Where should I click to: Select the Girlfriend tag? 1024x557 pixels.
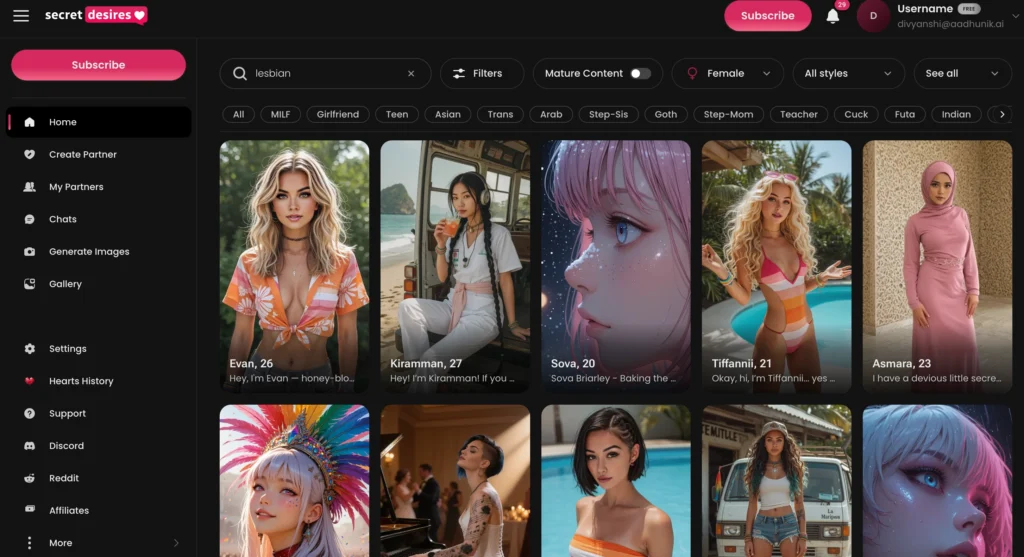click(338, 114)
